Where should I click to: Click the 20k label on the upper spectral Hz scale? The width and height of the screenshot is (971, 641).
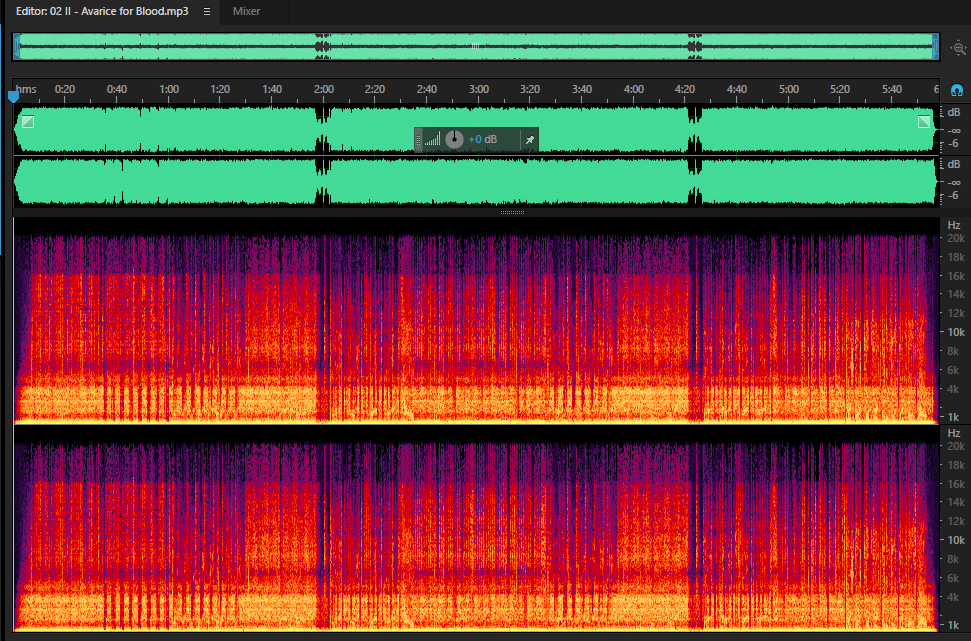(956, 238)
